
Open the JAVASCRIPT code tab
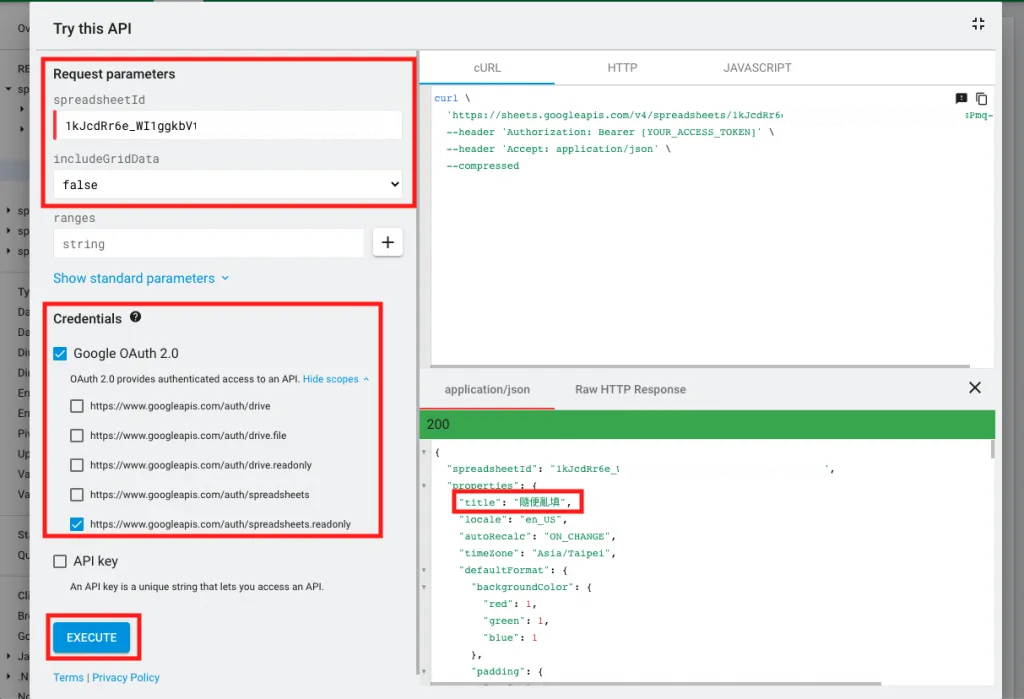coord(757,68)
